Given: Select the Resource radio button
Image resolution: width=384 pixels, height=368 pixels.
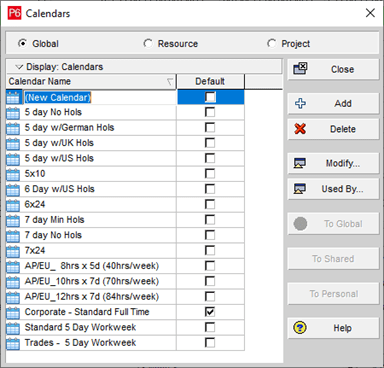Looking at the screenshot, I should [x=148, y=44].
